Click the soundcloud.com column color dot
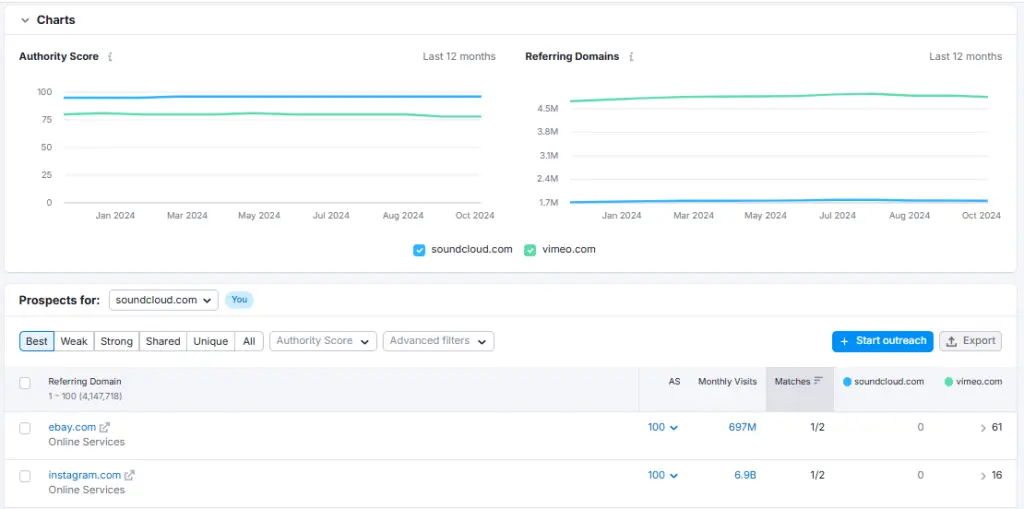This screenshot has width=1024, height=509. 848,382
